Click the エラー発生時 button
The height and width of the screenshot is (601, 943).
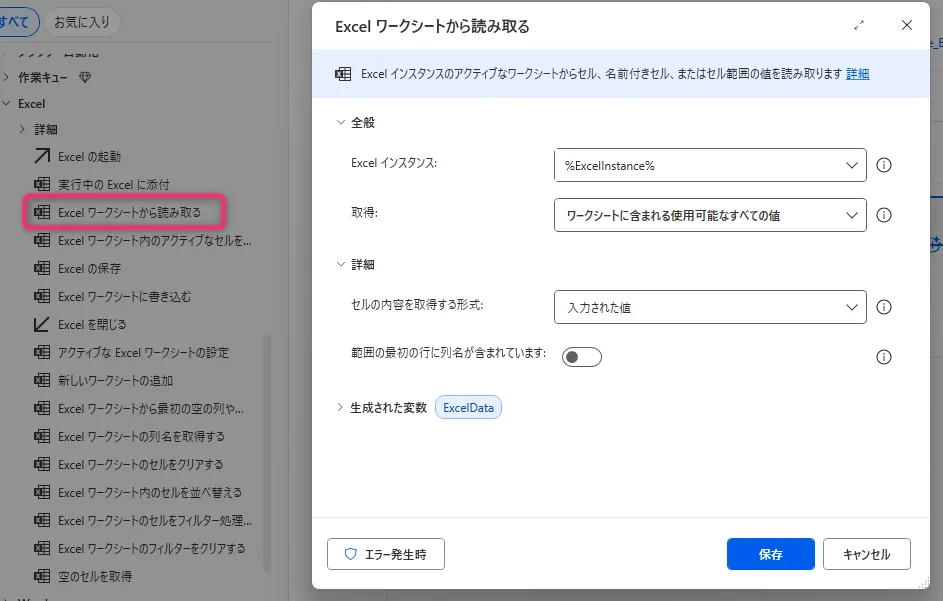click(385, 554)
